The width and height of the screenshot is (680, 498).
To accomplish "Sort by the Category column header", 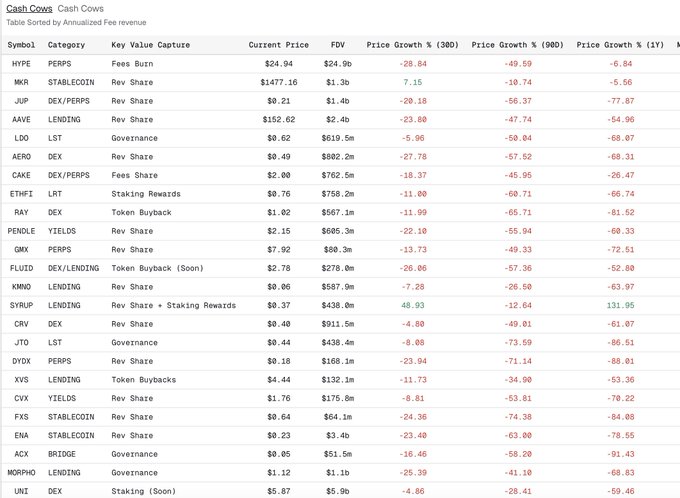I will click(66, 45).
